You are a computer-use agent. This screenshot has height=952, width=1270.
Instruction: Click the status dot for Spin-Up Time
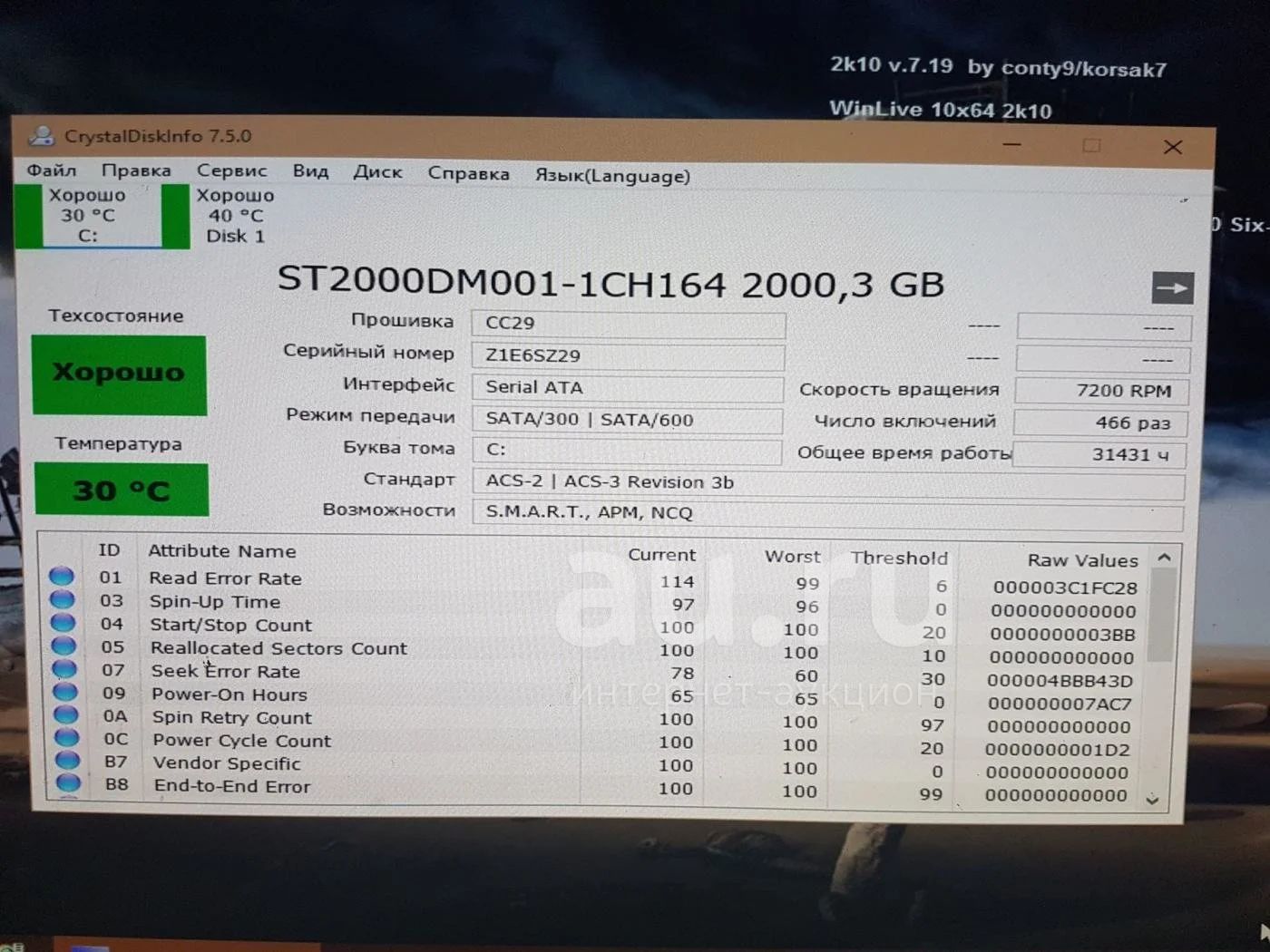pyautogui.click(x=62, y=598)
